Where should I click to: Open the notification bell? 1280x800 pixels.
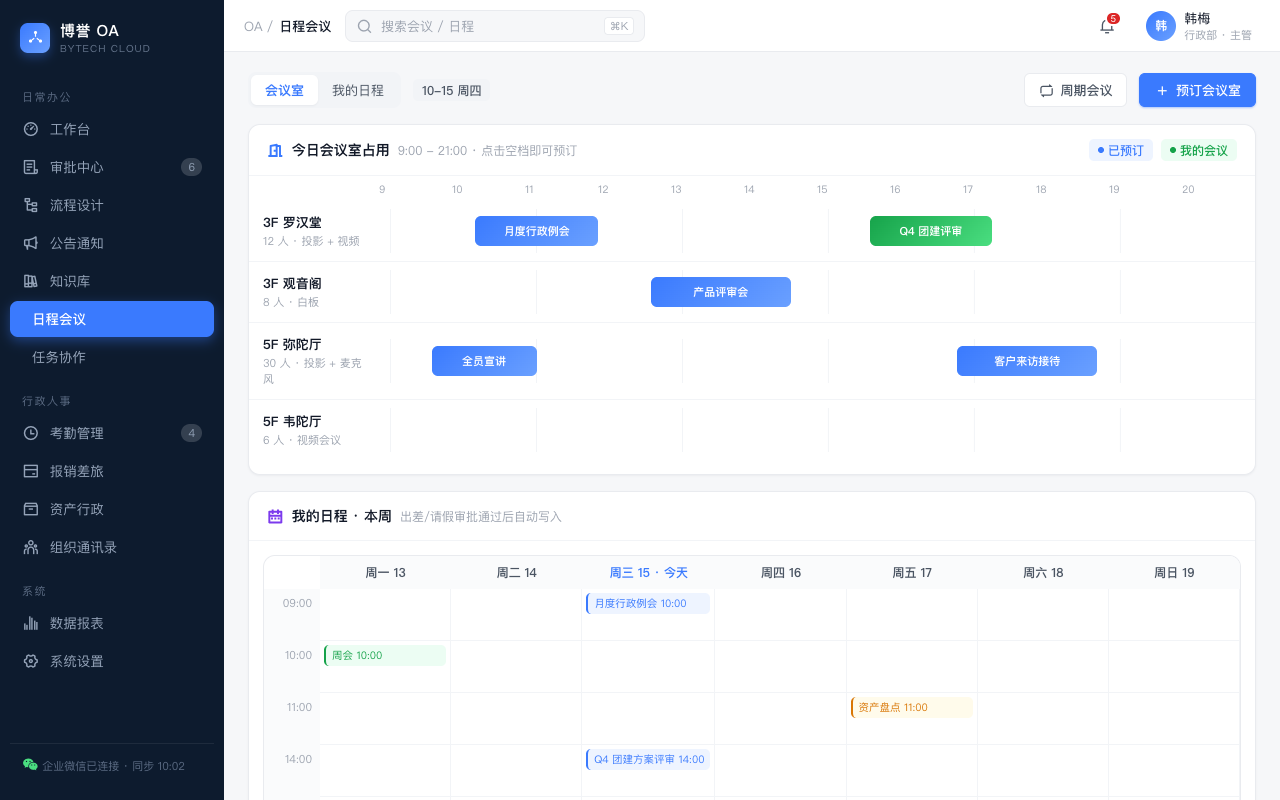[x=1107, y=27]
